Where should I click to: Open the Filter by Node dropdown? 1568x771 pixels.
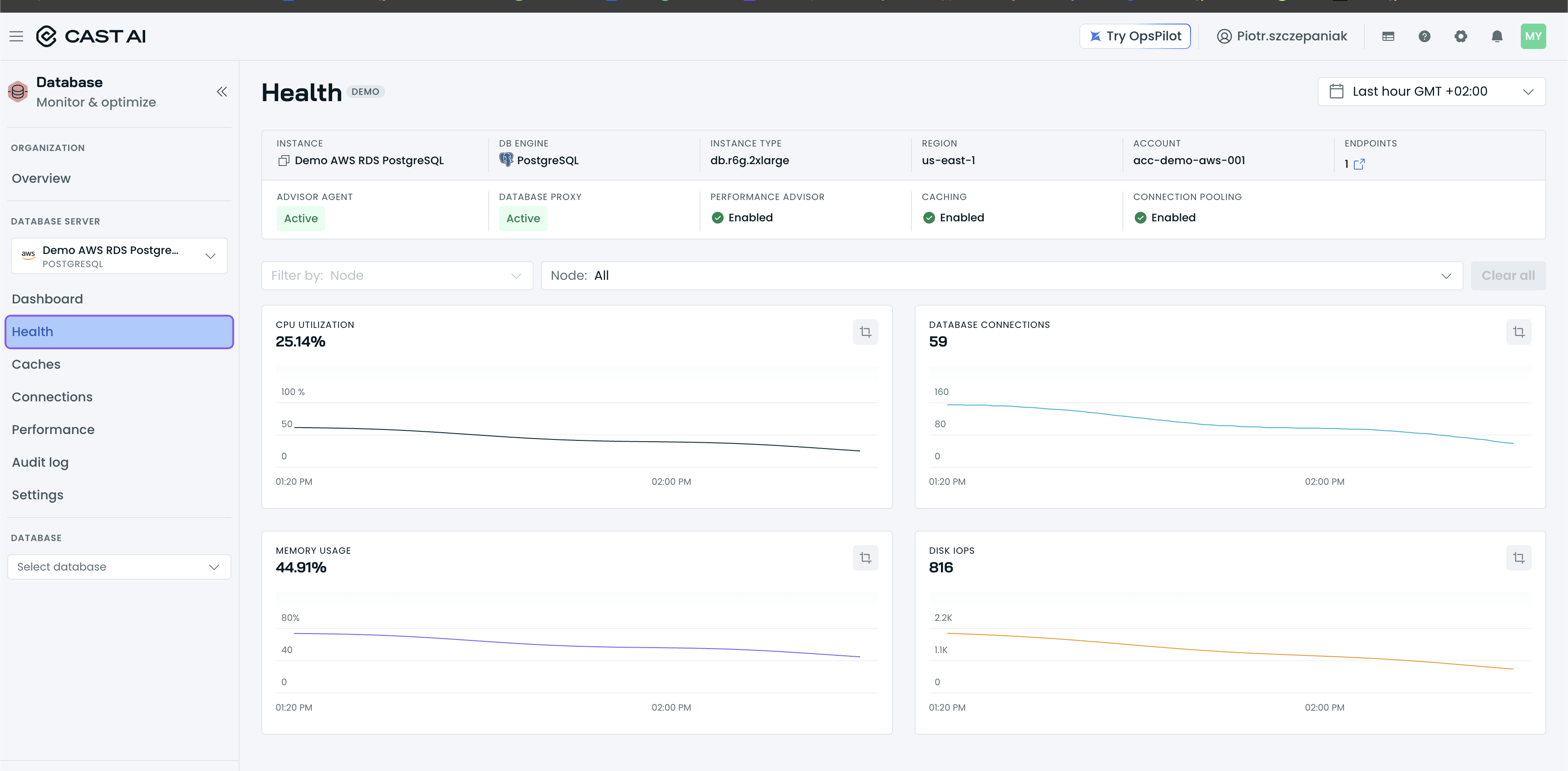coord(397,276)
